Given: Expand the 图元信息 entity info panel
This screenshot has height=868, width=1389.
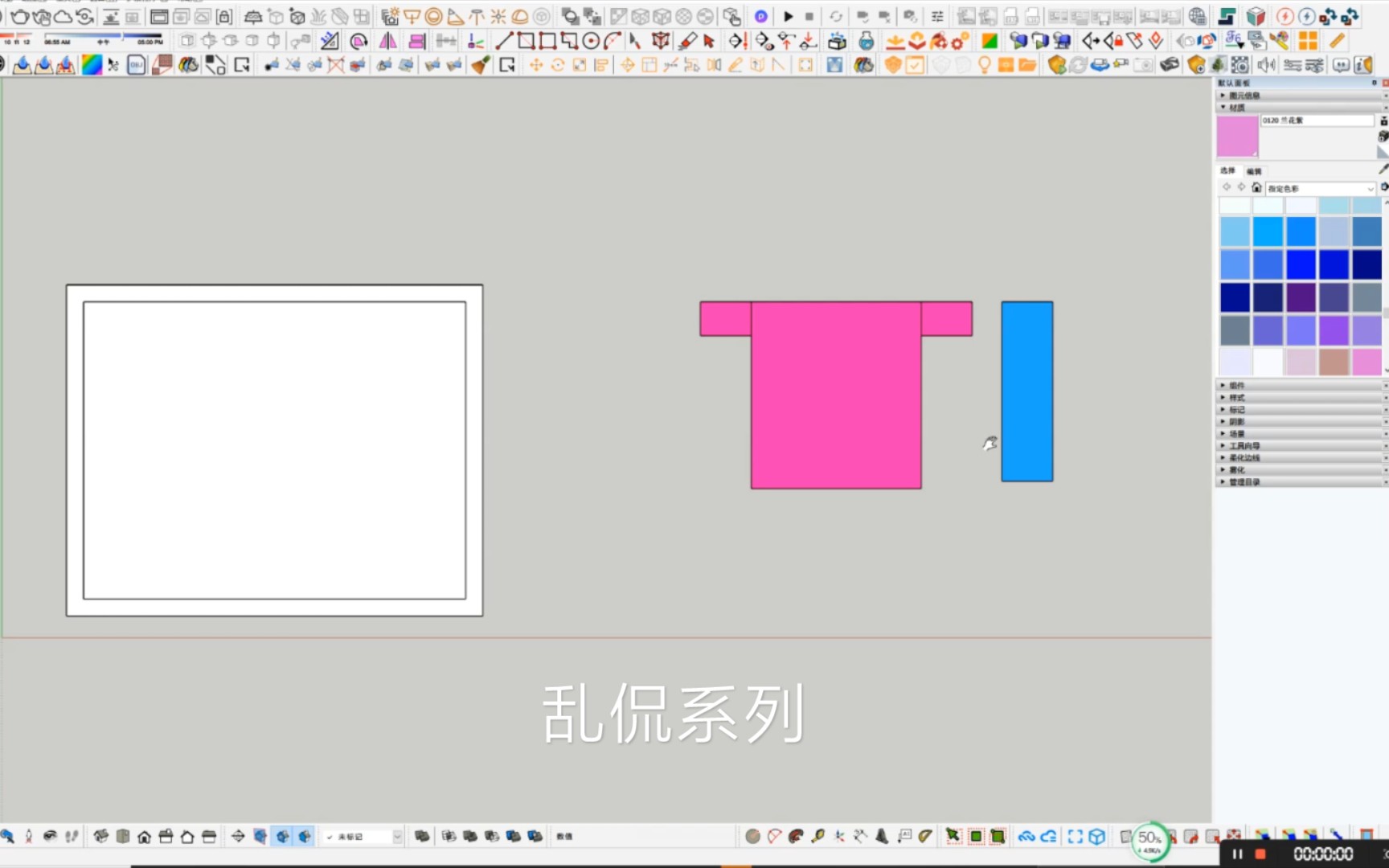Looking at the screenshot, I should (x=1301, y=95).
